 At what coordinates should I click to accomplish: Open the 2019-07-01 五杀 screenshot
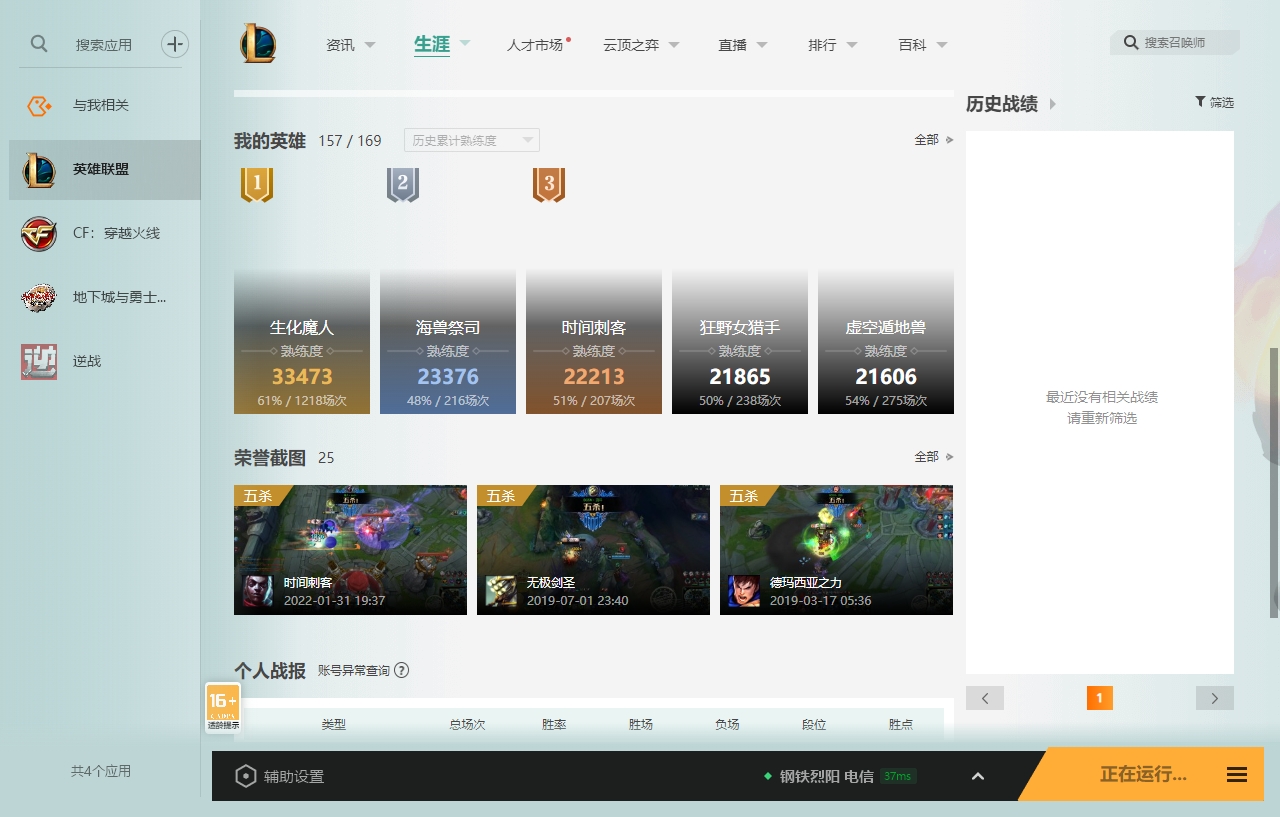[x=593, y=550]
